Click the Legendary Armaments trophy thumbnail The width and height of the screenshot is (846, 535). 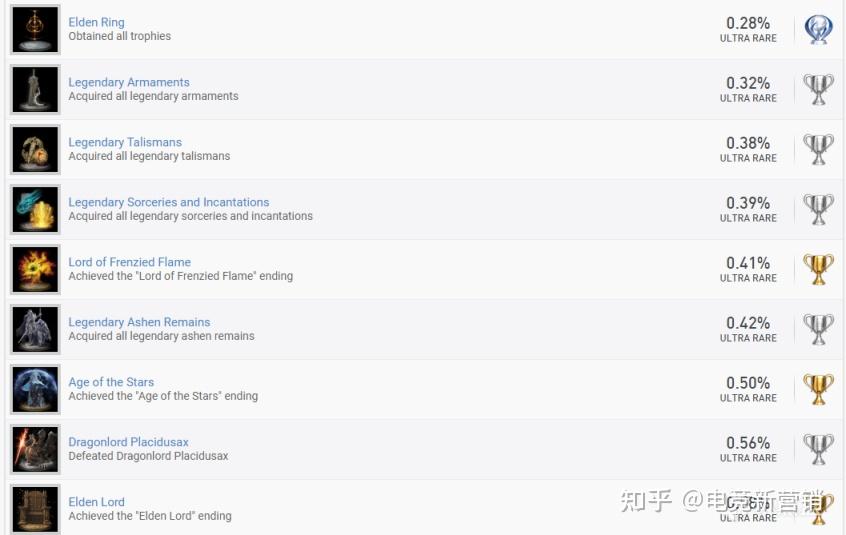click(35, 90)
